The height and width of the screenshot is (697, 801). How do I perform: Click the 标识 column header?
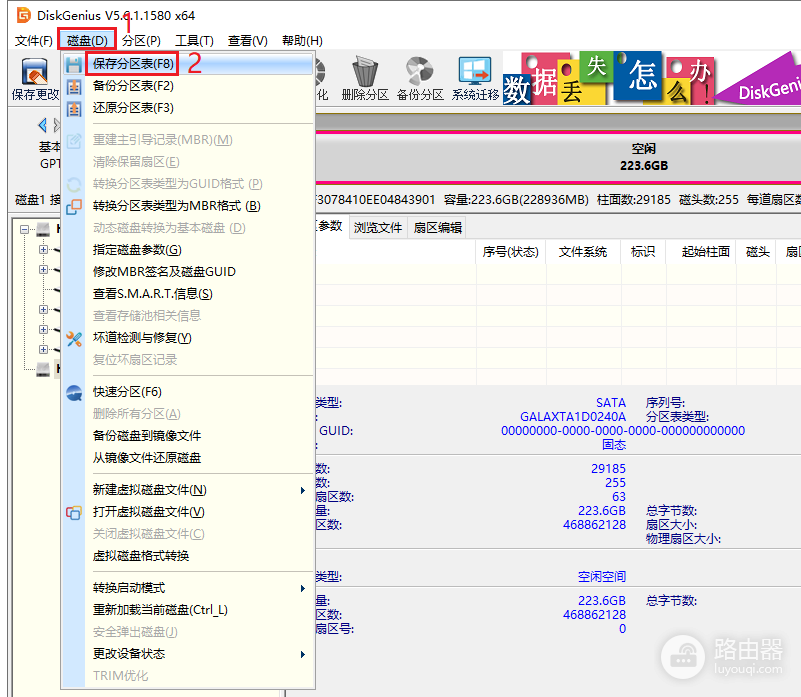(x=643, y=252)
